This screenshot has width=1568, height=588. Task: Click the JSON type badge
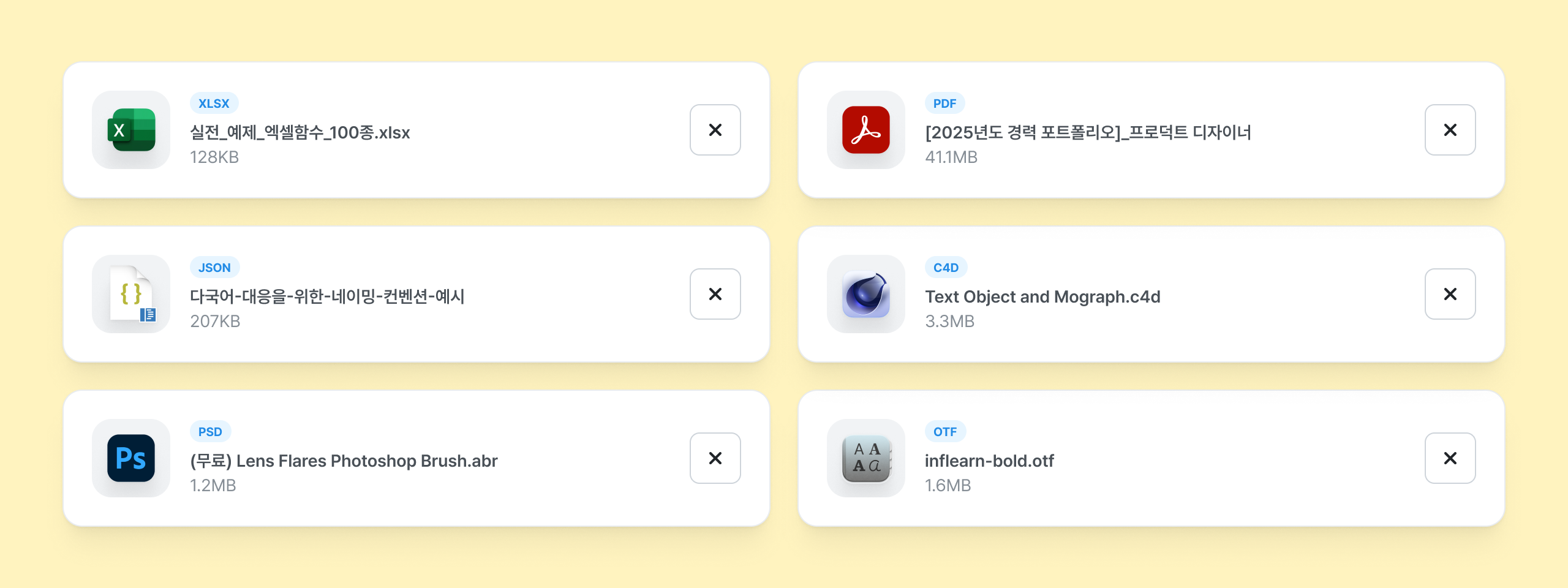[214, 268]
